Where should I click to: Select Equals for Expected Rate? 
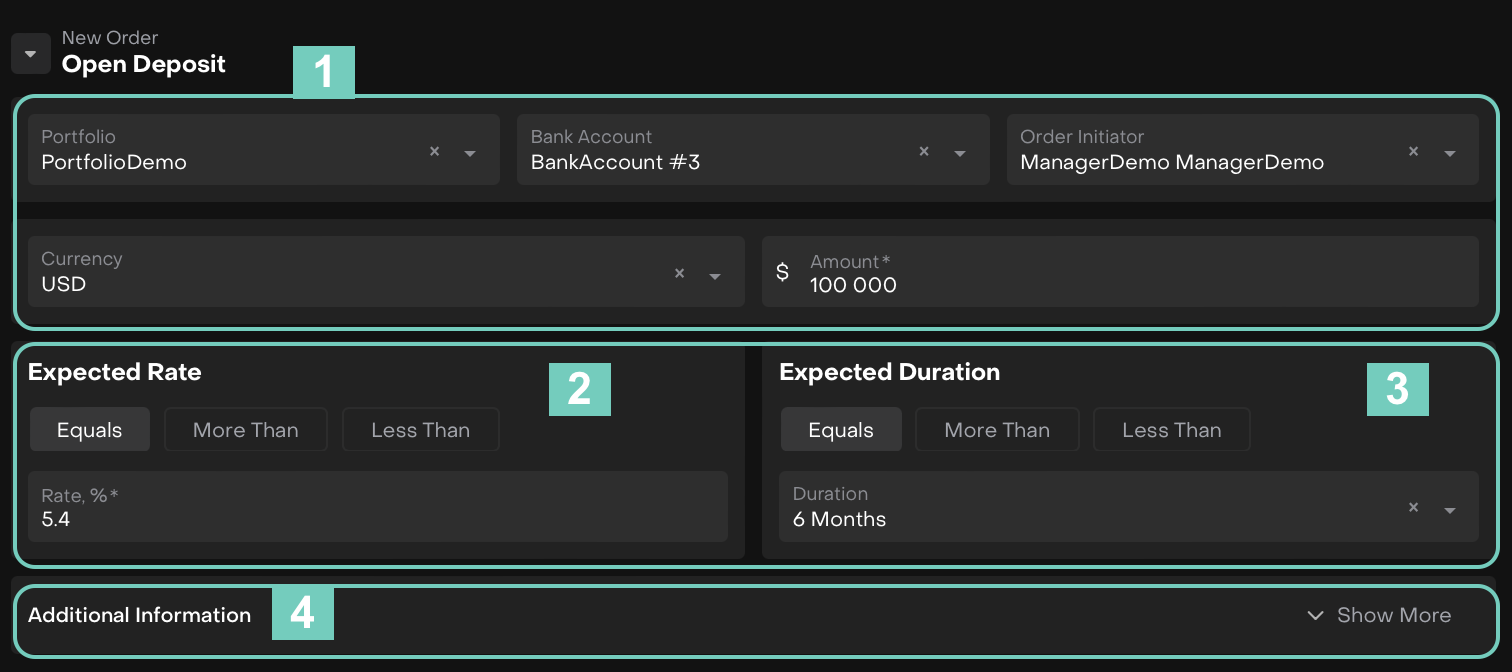point(89,430)
